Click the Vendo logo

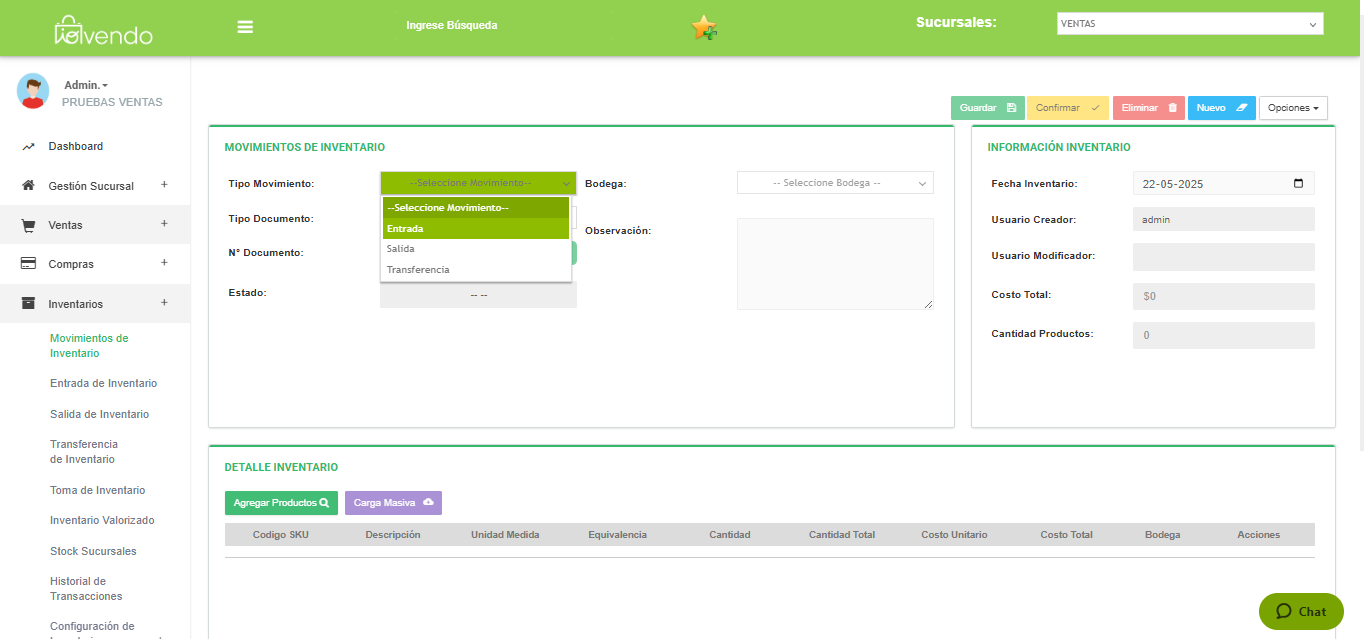point(103,31)
